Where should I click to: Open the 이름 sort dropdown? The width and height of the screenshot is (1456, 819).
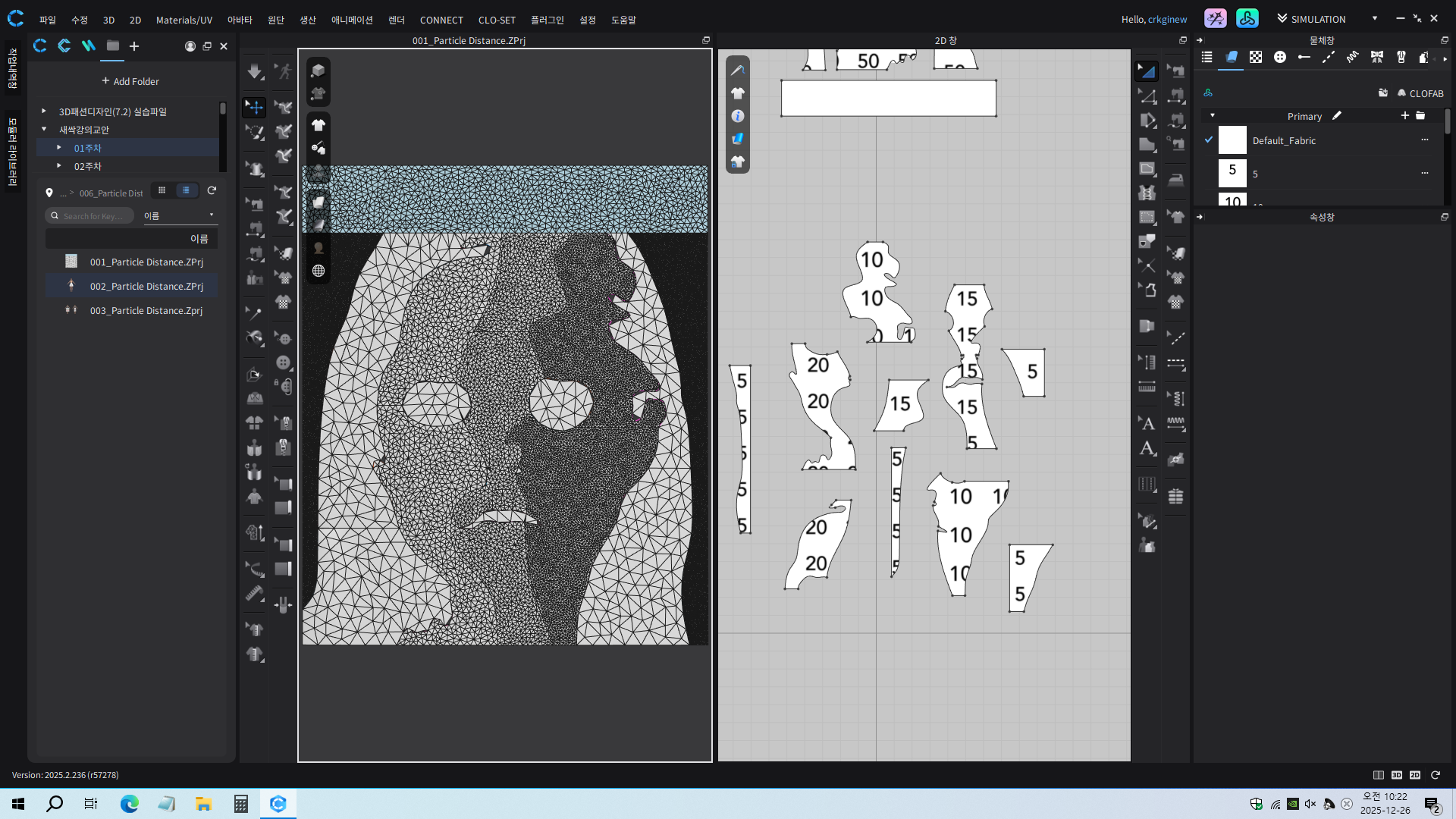pyautogui.click(x=180, y=216)
